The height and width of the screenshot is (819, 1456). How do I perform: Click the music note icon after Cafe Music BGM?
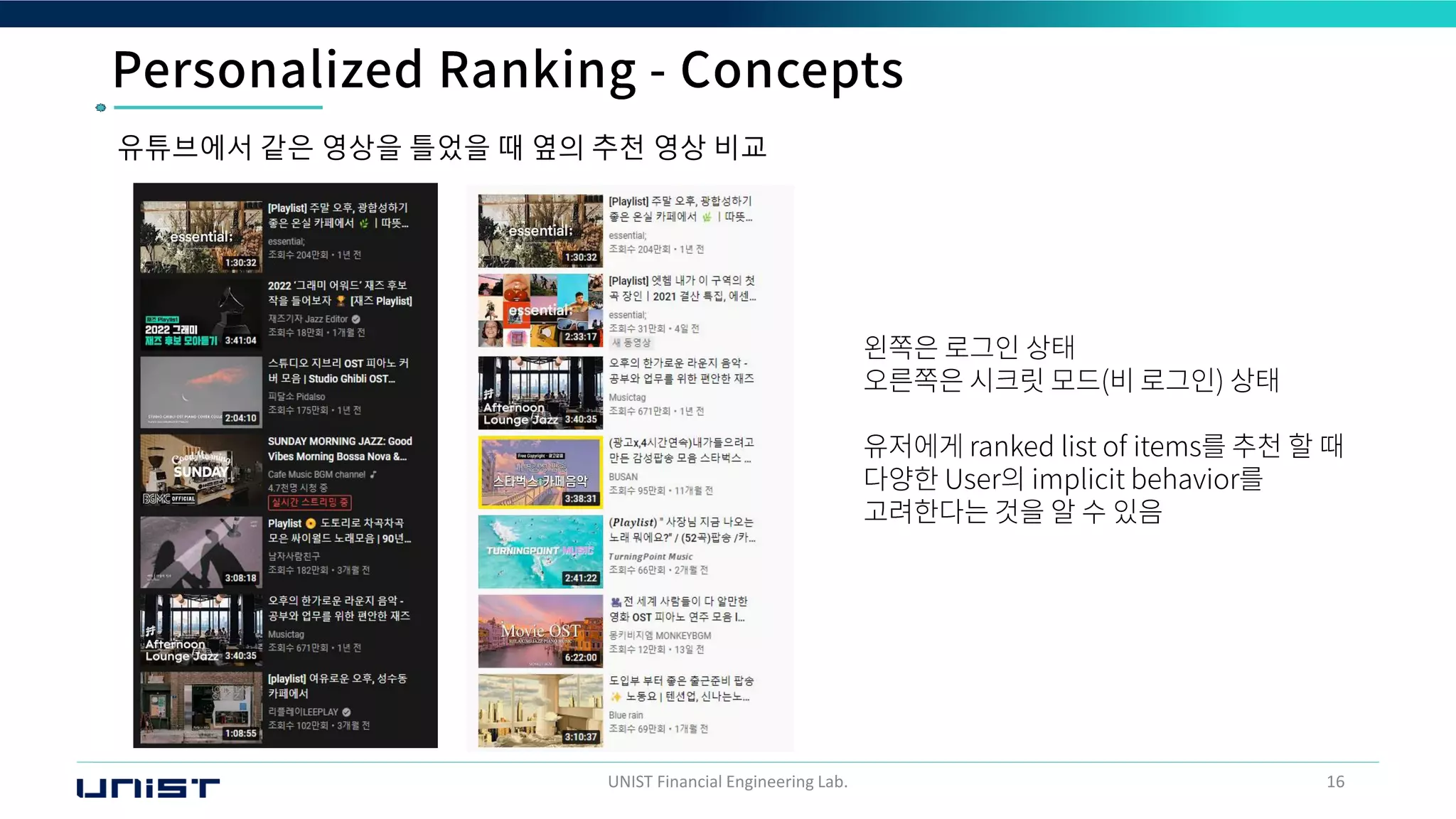[x=373, y=474]
